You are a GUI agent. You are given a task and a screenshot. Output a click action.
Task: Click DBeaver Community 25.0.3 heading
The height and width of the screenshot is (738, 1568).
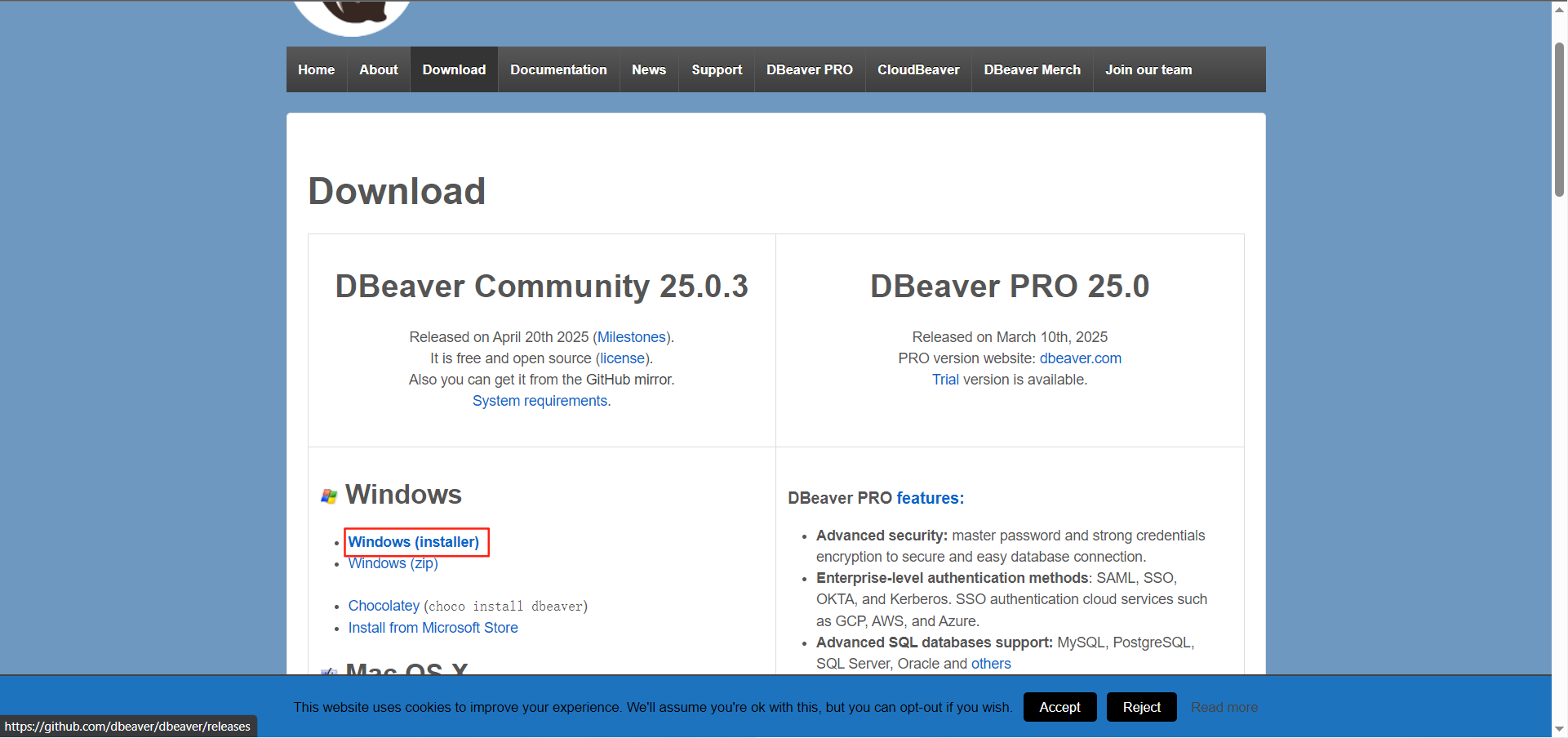541,287
